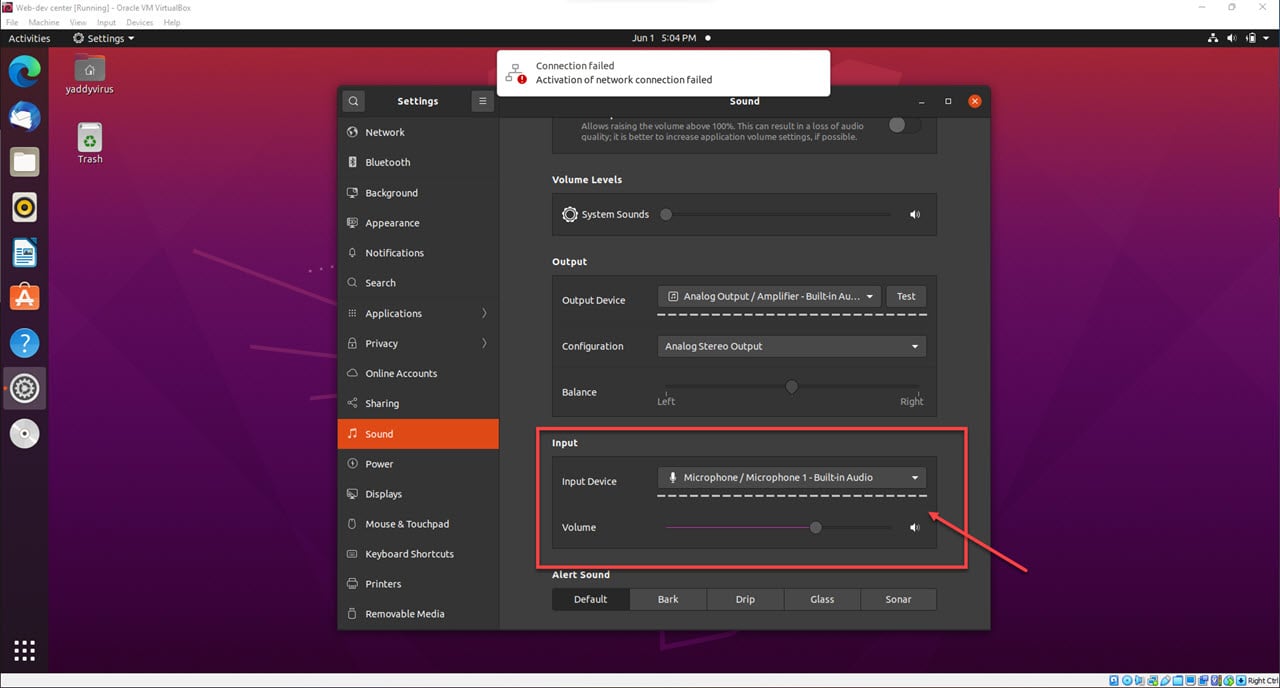This screenshot has width=1280, height=688.
Task: Open Ubuntu Software from the dock
Action: pos(24,296)
